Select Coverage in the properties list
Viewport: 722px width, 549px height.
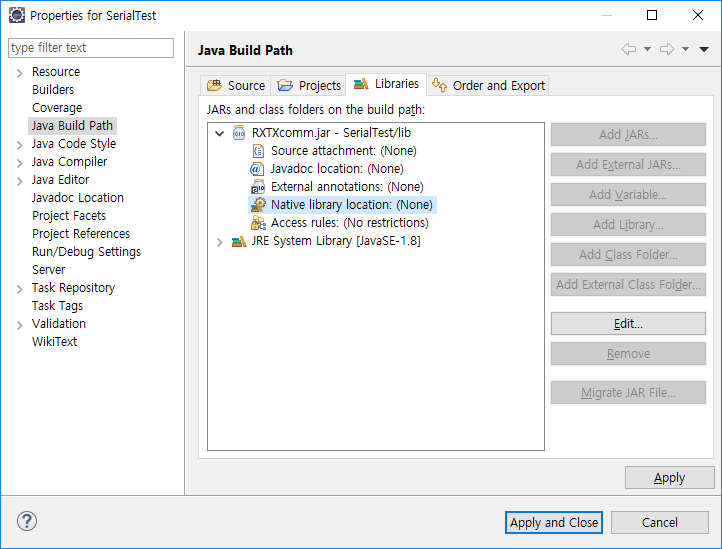tap(57, 107)
